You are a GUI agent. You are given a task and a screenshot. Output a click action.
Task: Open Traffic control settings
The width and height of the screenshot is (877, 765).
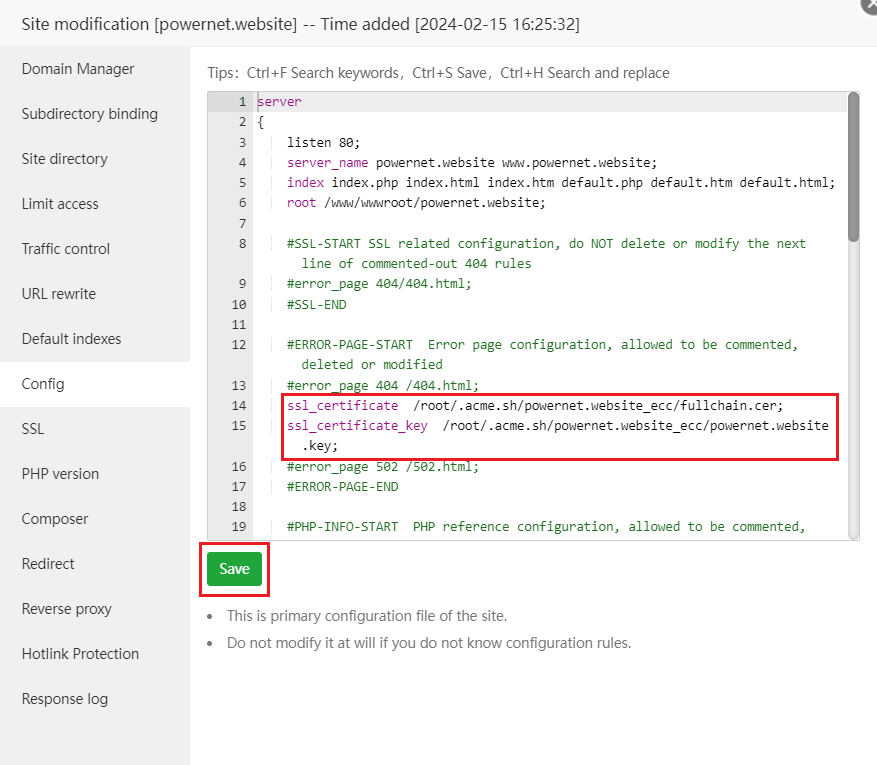pyautogui.click(x=66, y=249)
